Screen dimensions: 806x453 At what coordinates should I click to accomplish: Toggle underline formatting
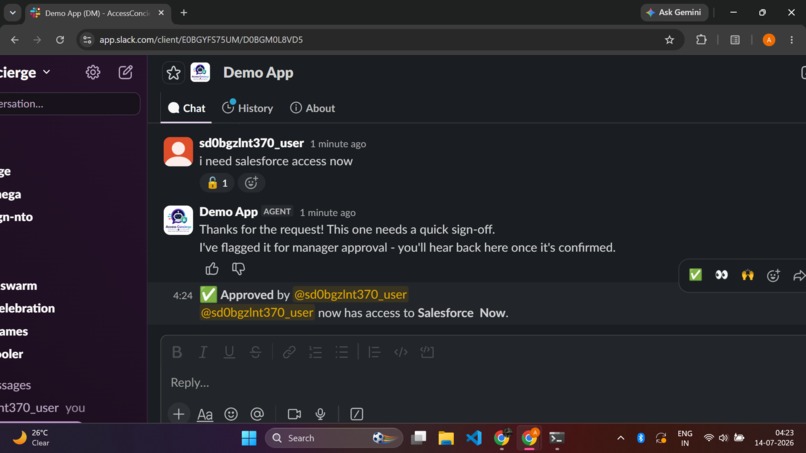pyautogui.click(x=229, y=352)
